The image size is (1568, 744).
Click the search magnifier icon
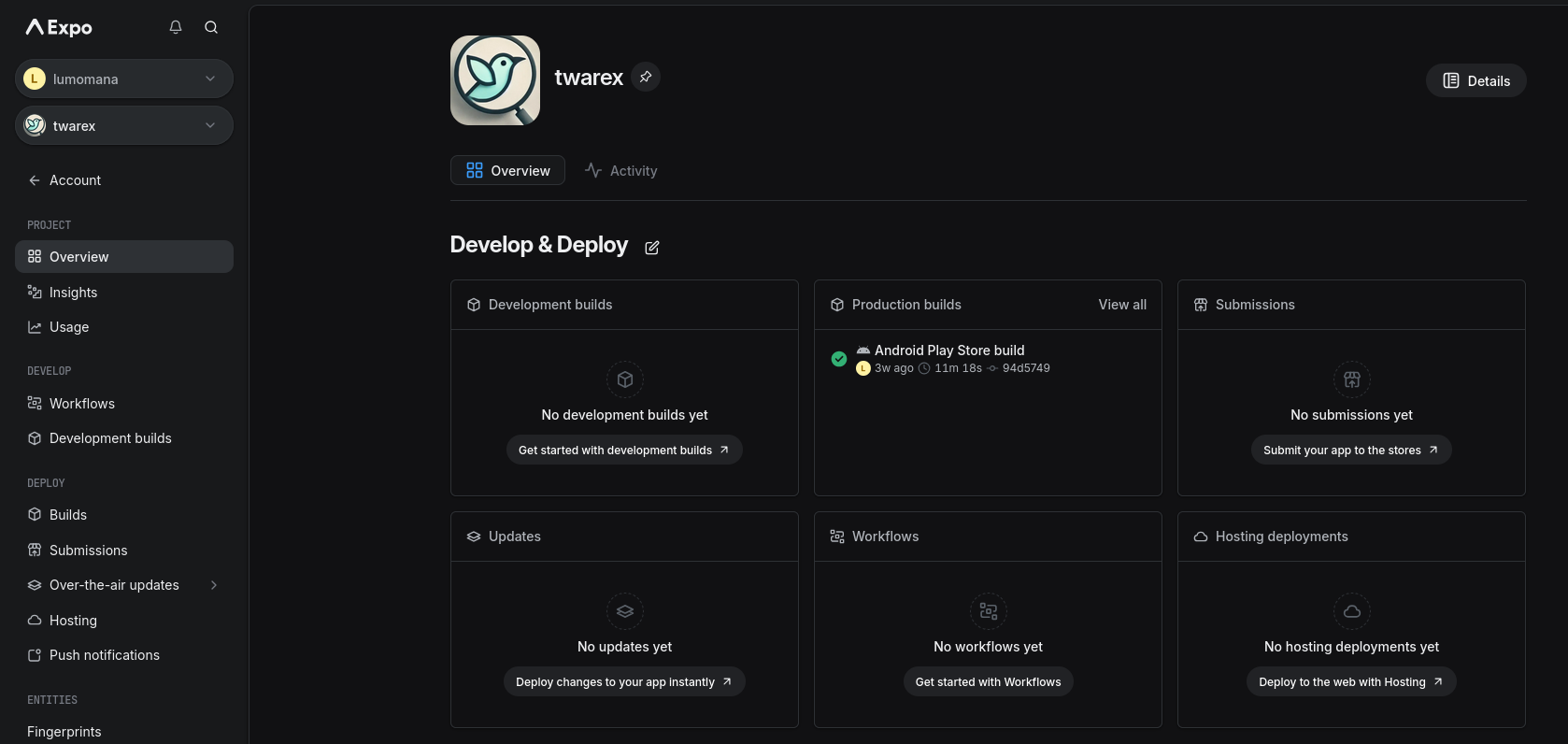(211, 27)
